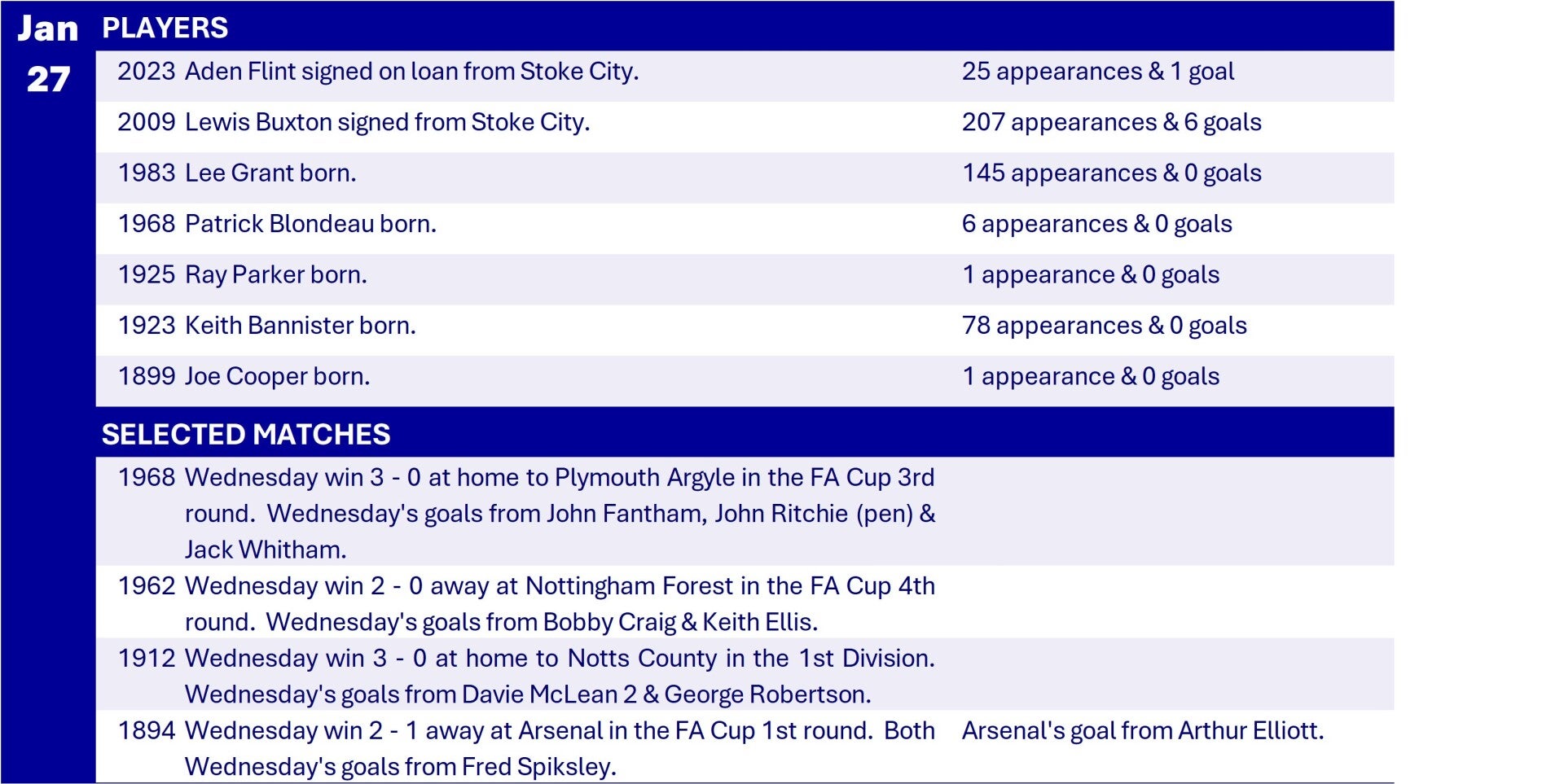Viewport: 1564px width, 784px height.
Task: Click the 145 appearances & 0 goals stat
Action: click(x=1111, y=173)
